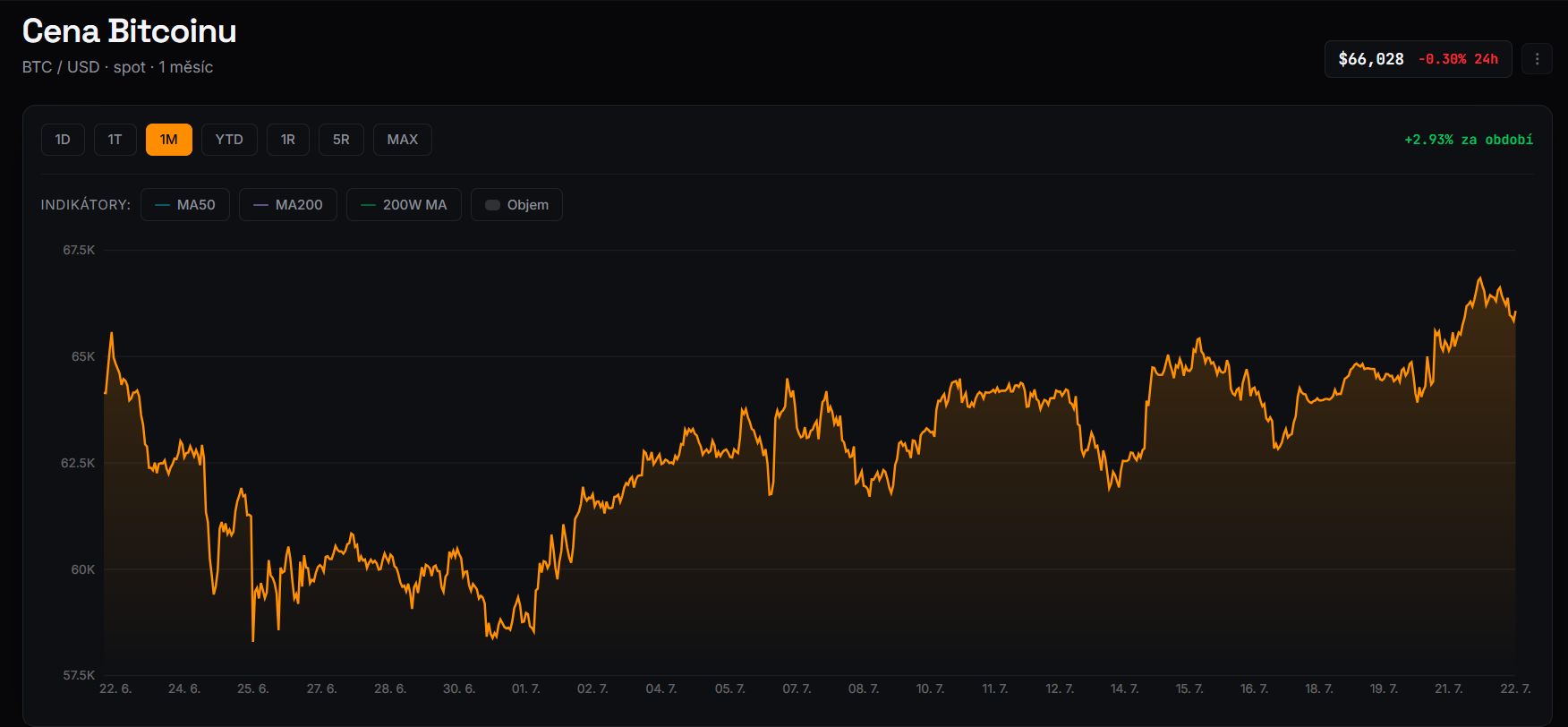
Task: Open the three-dot more options menu
Action: coord(1537,59)
